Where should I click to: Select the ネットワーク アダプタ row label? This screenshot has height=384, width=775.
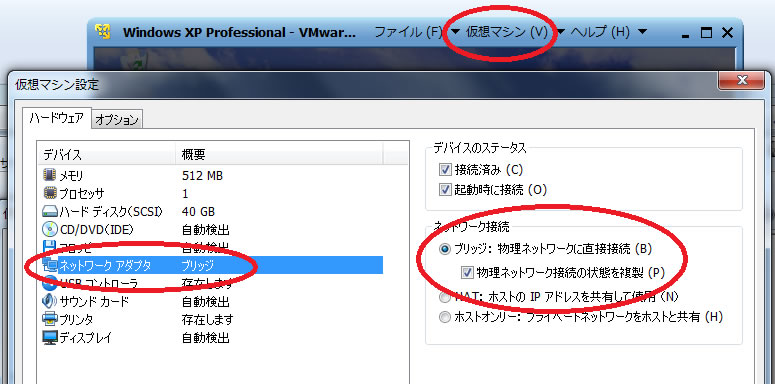[105, 265]
